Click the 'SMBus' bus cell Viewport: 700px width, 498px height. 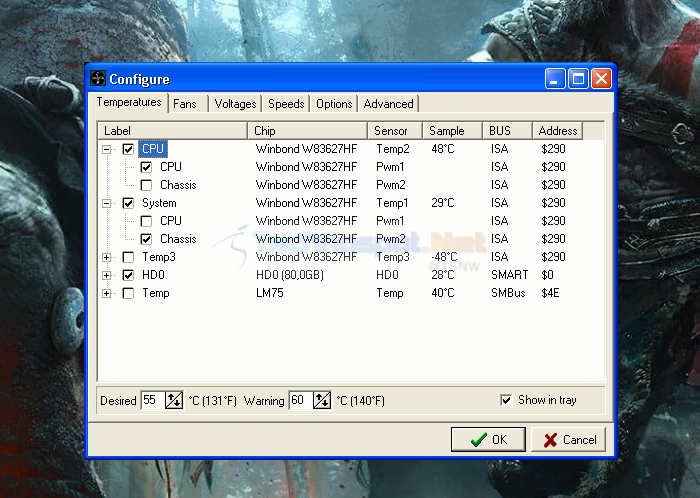click(508, 293)
